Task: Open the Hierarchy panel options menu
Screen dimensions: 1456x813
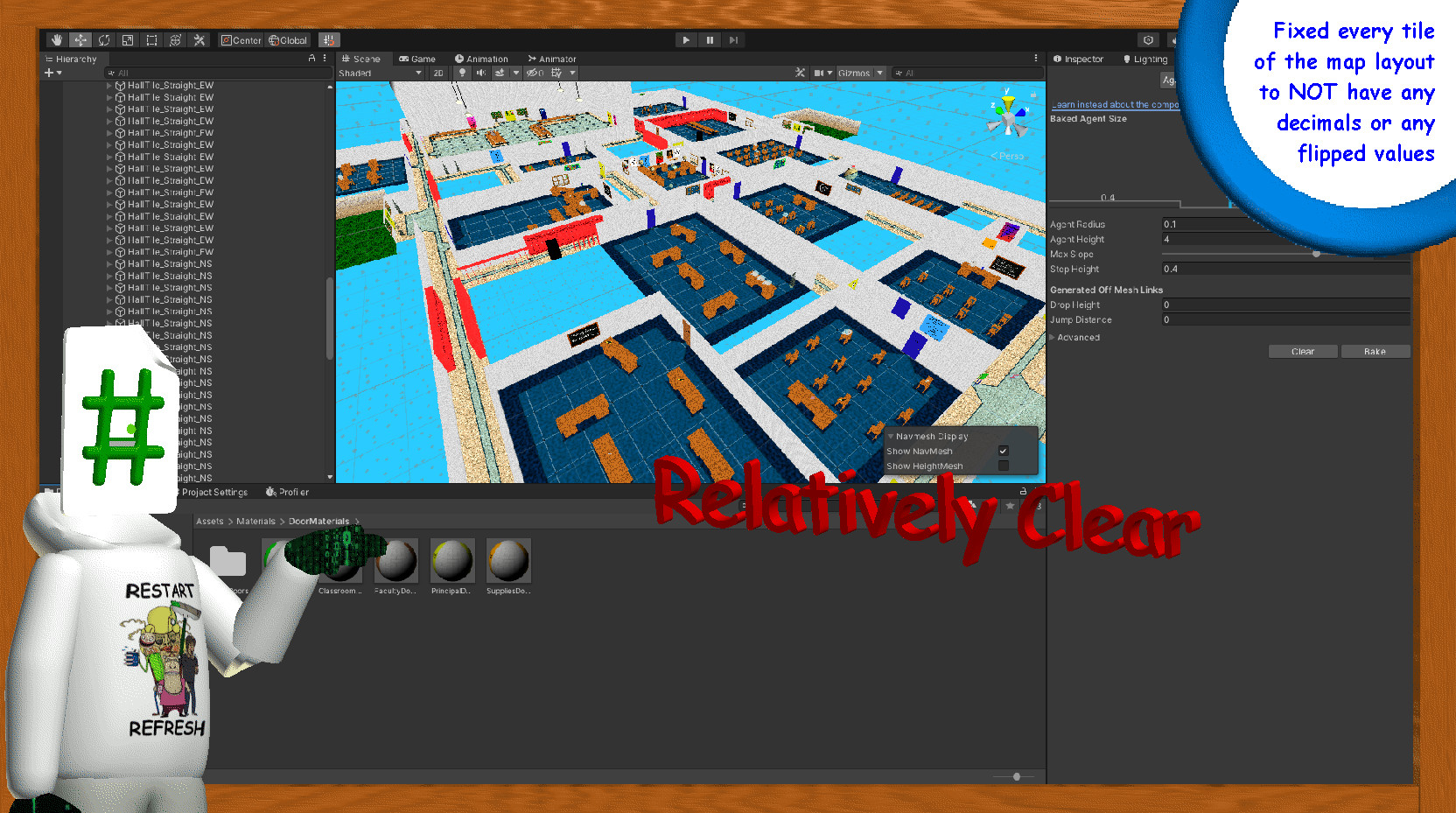Action: [325, 59]
